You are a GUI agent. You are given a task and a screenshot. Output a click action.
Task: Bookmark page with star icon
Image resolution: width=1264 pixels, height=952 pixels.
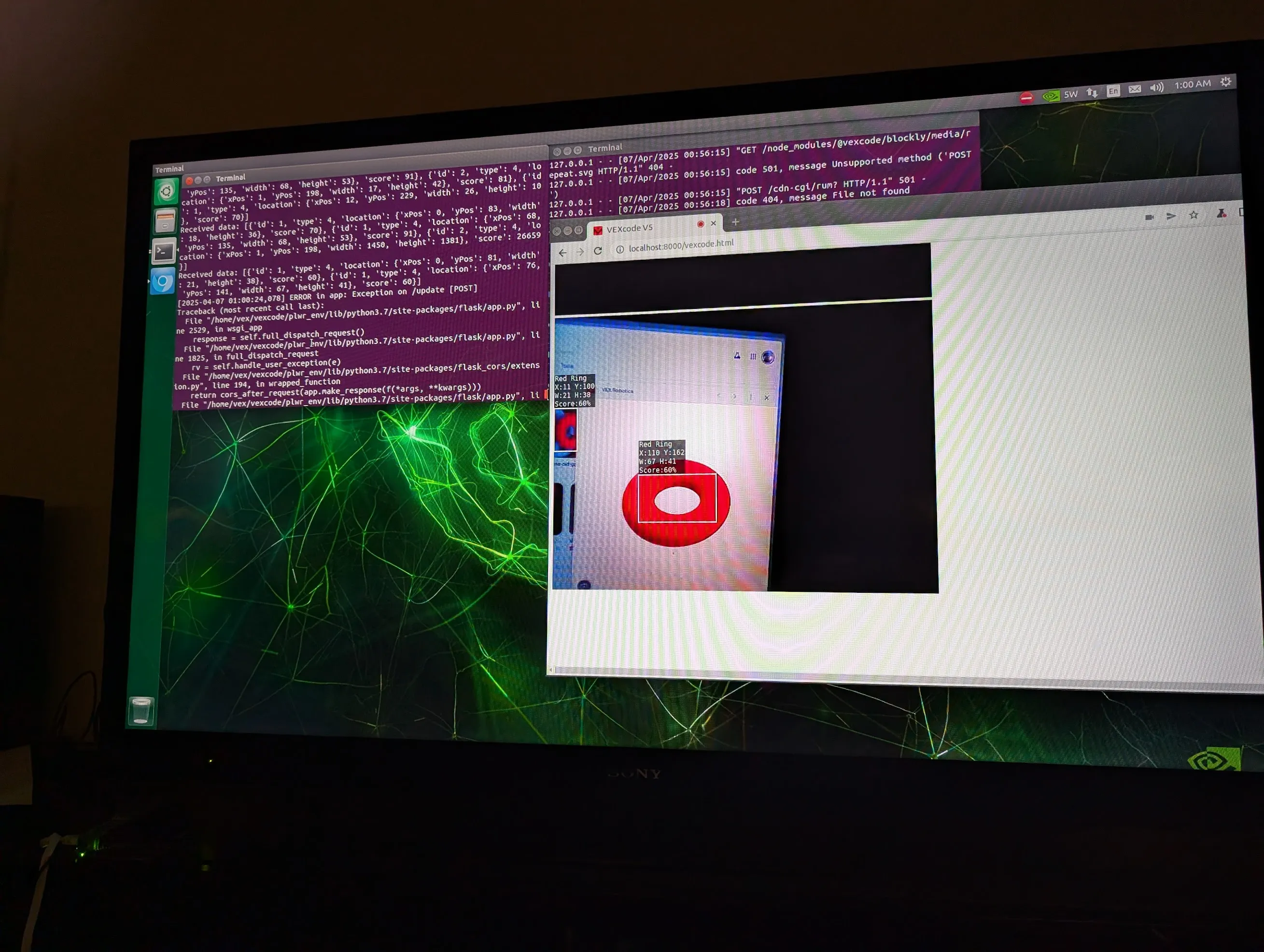(1194, 215)
